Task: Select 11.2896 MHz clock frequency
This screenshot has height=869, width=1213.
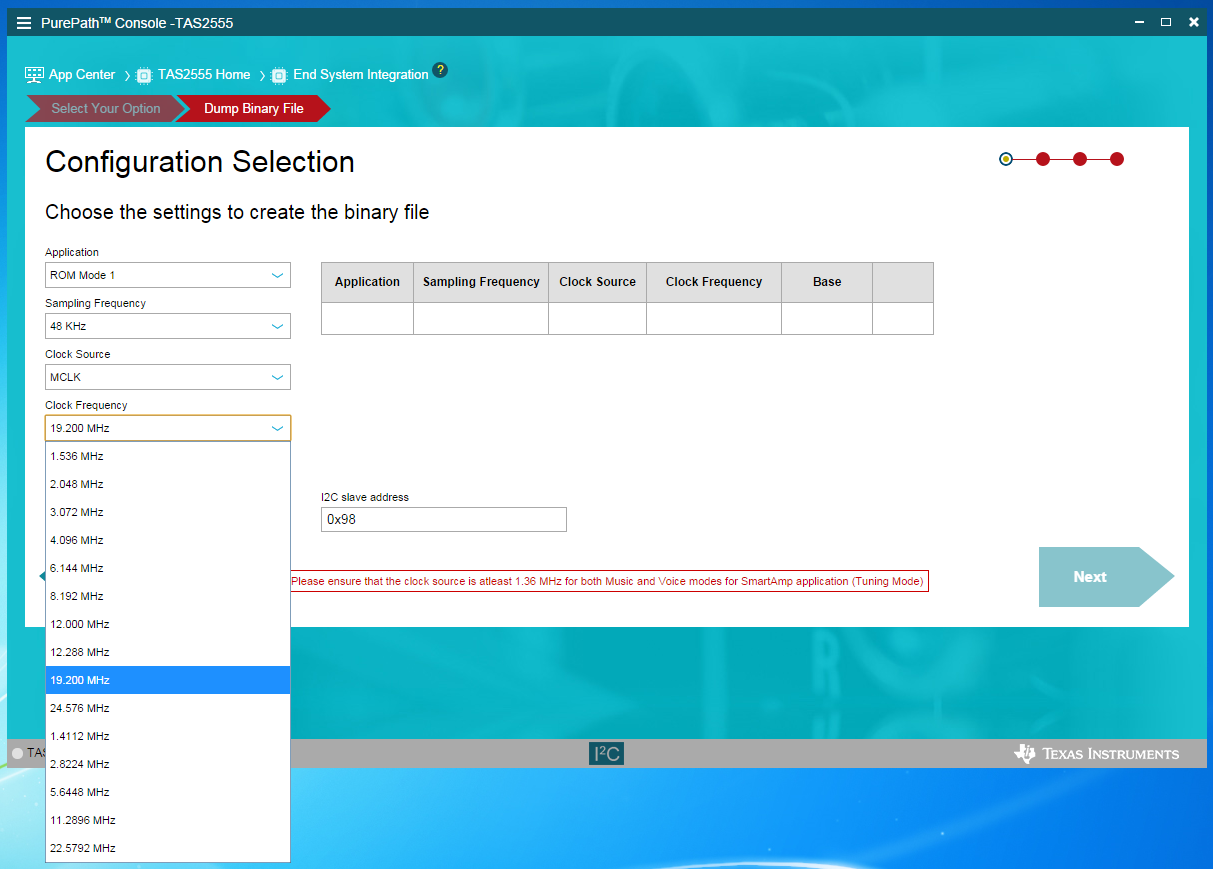Action: coord(168,820)
